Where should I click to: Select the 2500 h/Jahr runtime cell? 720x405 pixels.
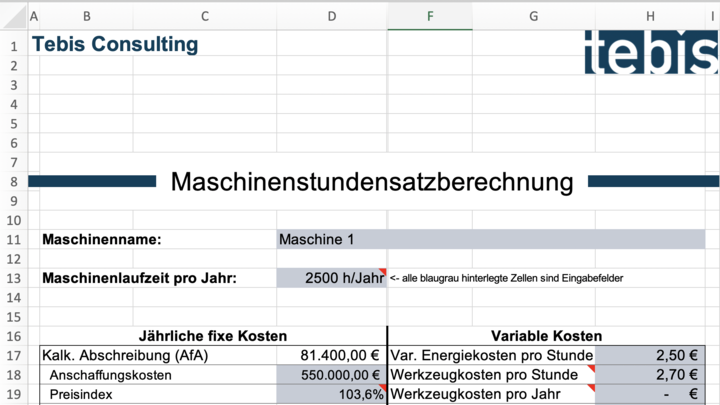(331, 278)
